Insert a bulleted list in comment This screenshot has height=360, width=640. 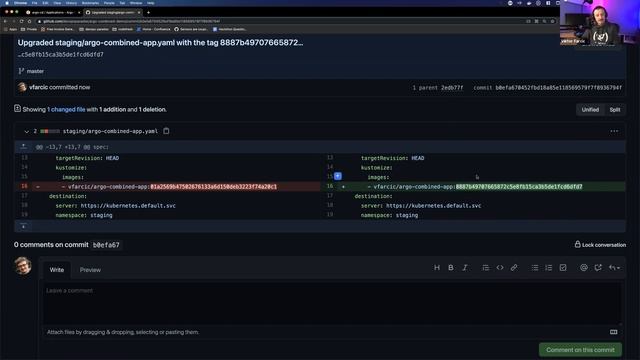coord(535,268)
